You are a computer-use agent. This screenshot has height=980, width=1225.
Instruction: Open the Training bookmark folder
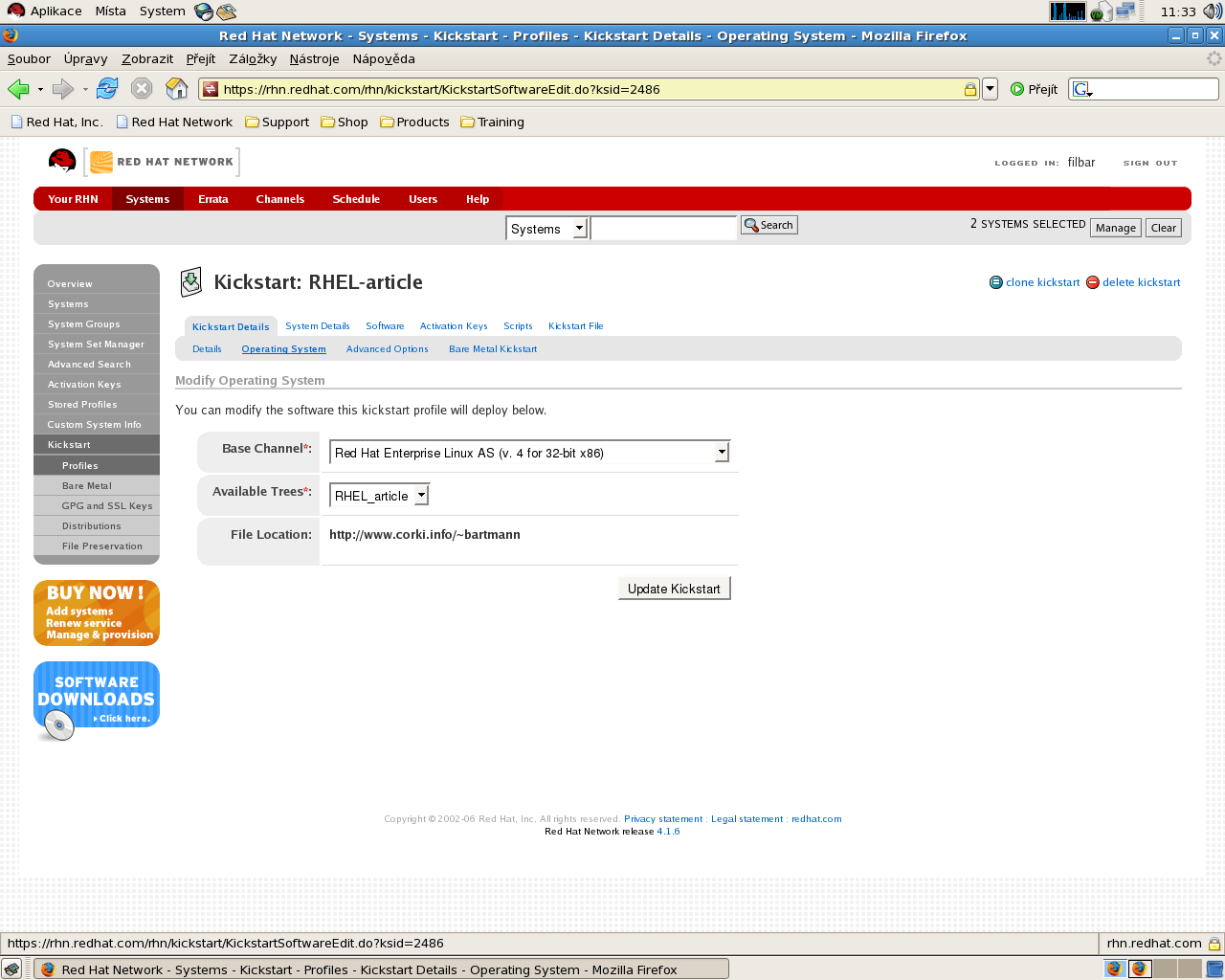pos(492,122)
